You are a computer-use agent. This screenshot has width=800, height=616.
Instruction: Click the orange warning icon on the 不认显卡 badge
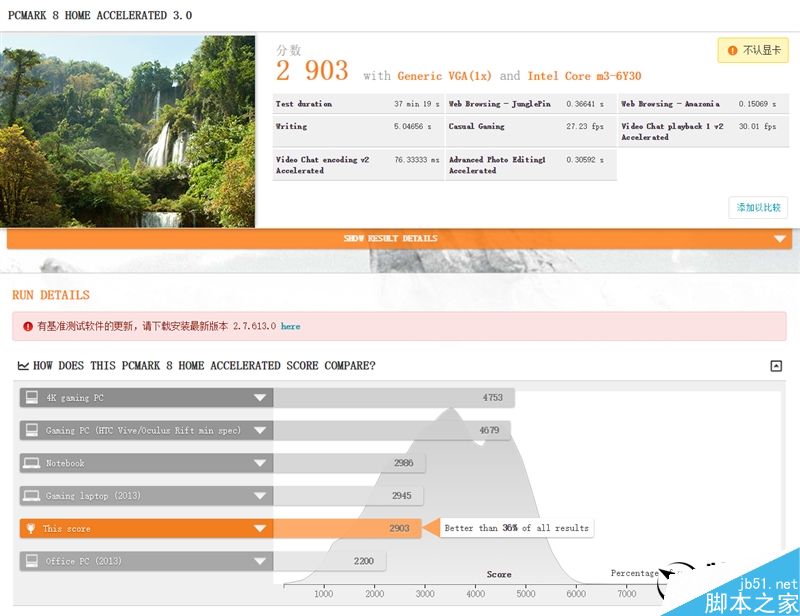pyautogui.click(x=733, y=50)
